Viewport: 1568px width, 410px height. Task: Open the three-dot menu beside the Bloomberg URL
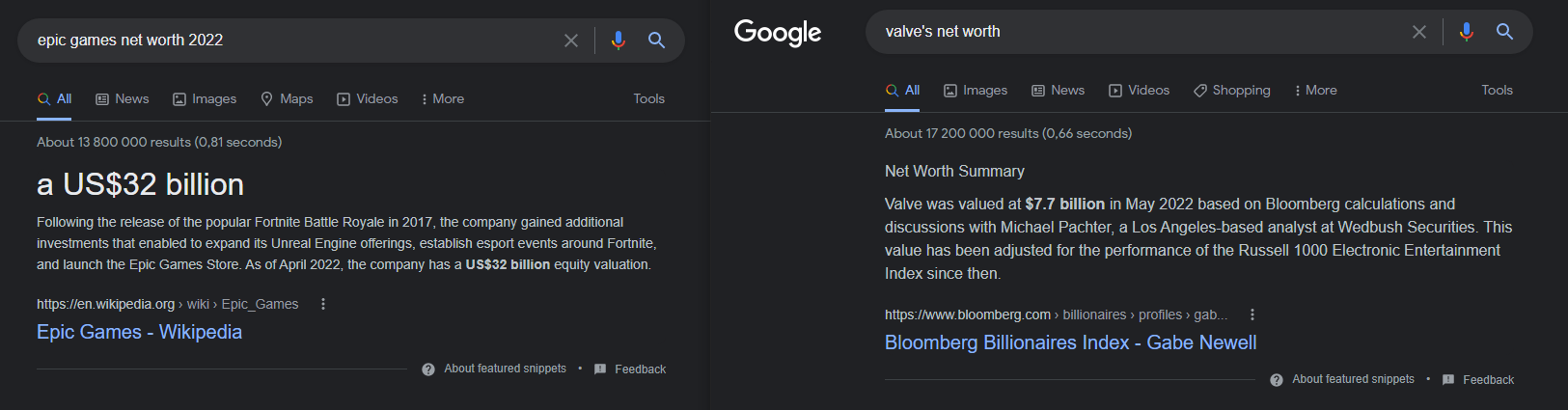[1252, 314]
